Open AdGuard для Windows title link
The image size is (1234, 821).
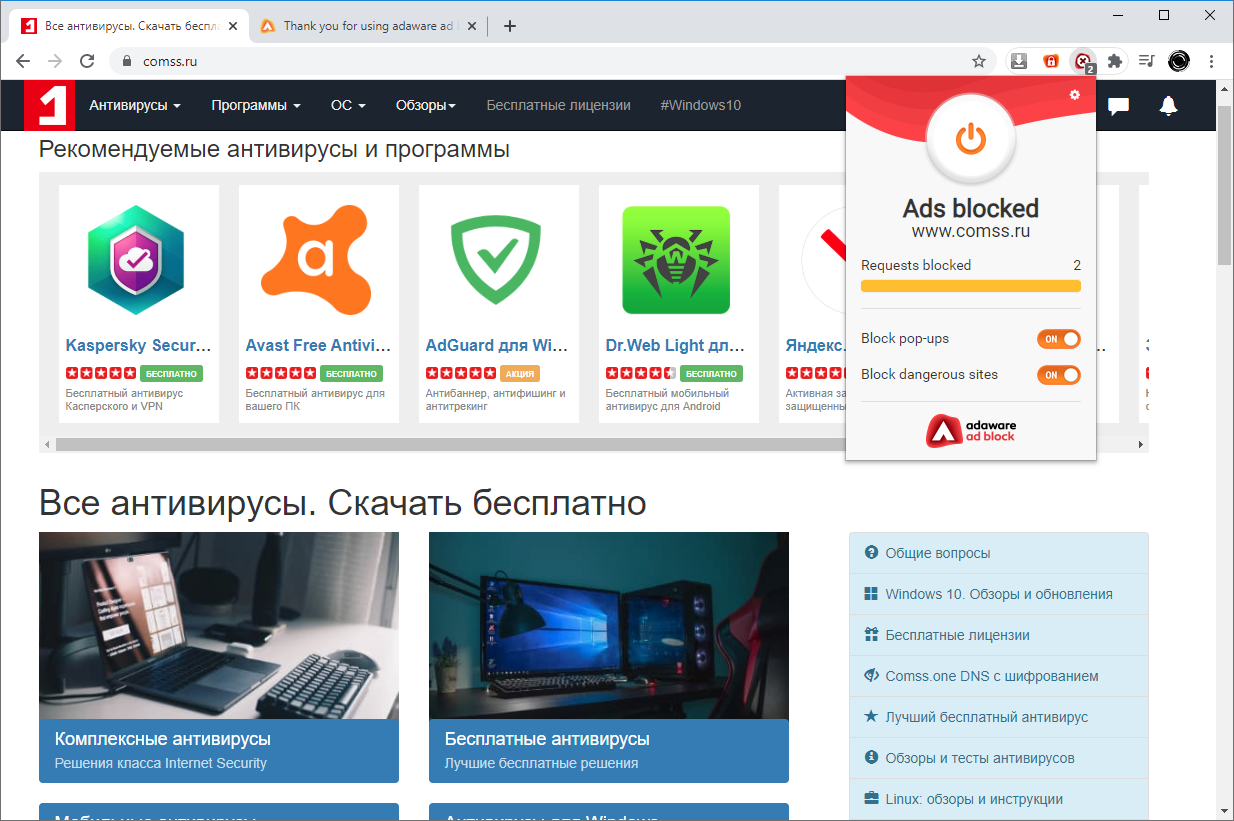click(497, 345)
